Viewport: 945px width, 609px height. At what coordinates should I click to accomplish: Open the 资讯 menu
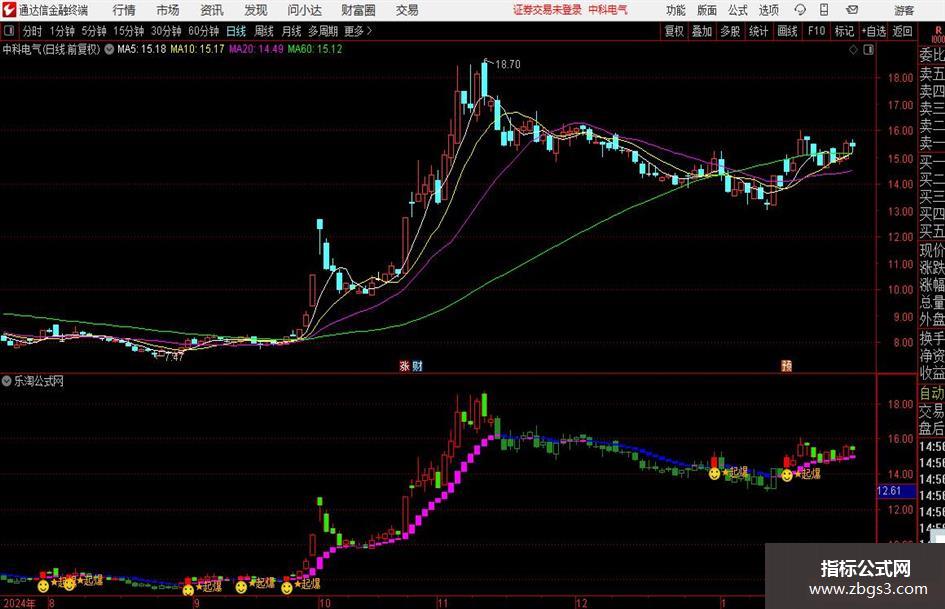(212, 10)
